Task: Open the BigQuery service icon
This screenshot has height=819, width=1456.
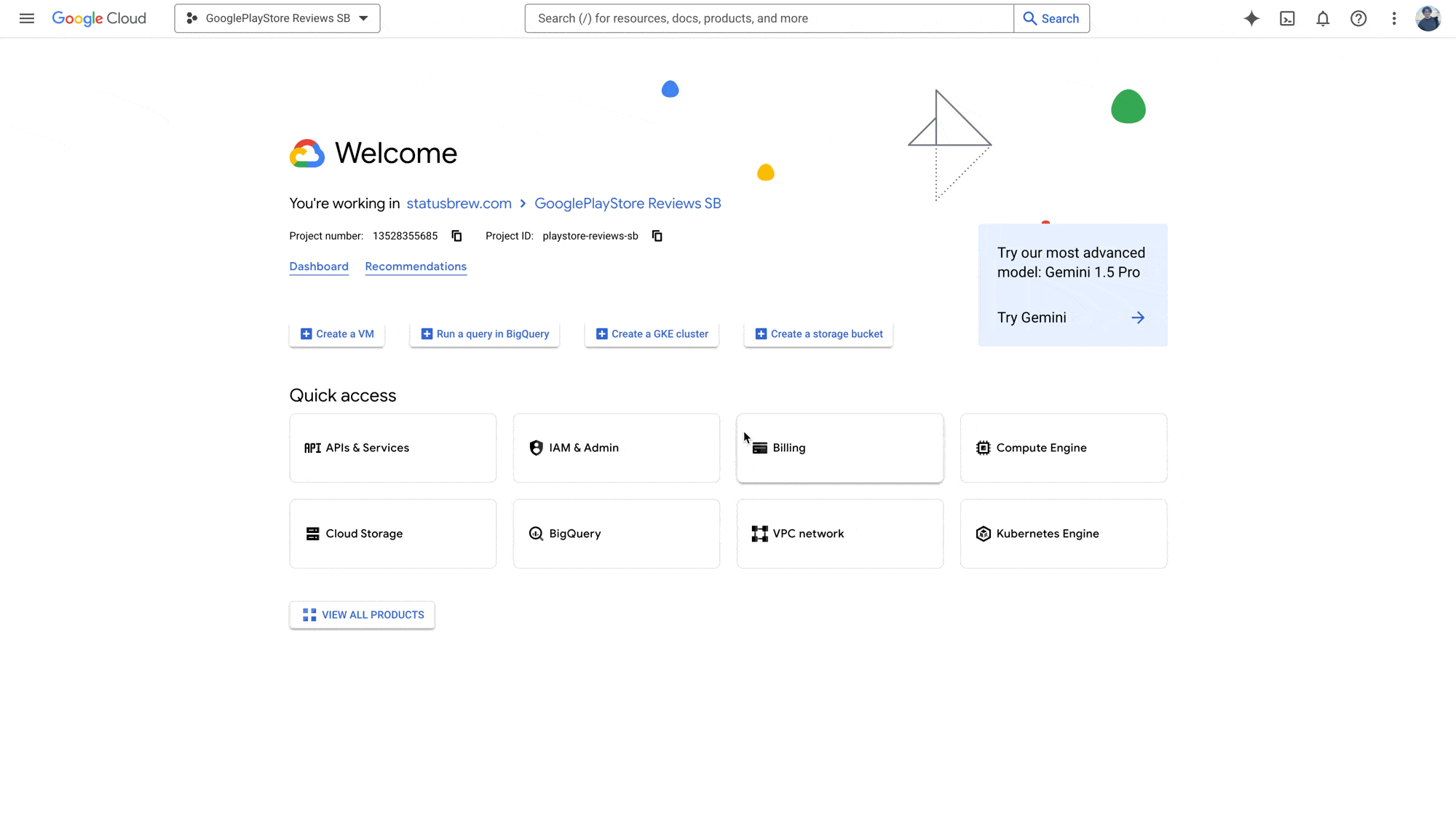Action: click(535, 533)
